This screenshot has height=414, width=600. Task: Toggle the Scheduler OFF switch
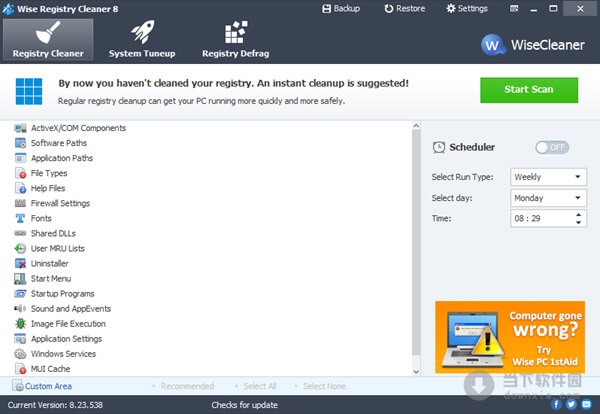(552, 147)
